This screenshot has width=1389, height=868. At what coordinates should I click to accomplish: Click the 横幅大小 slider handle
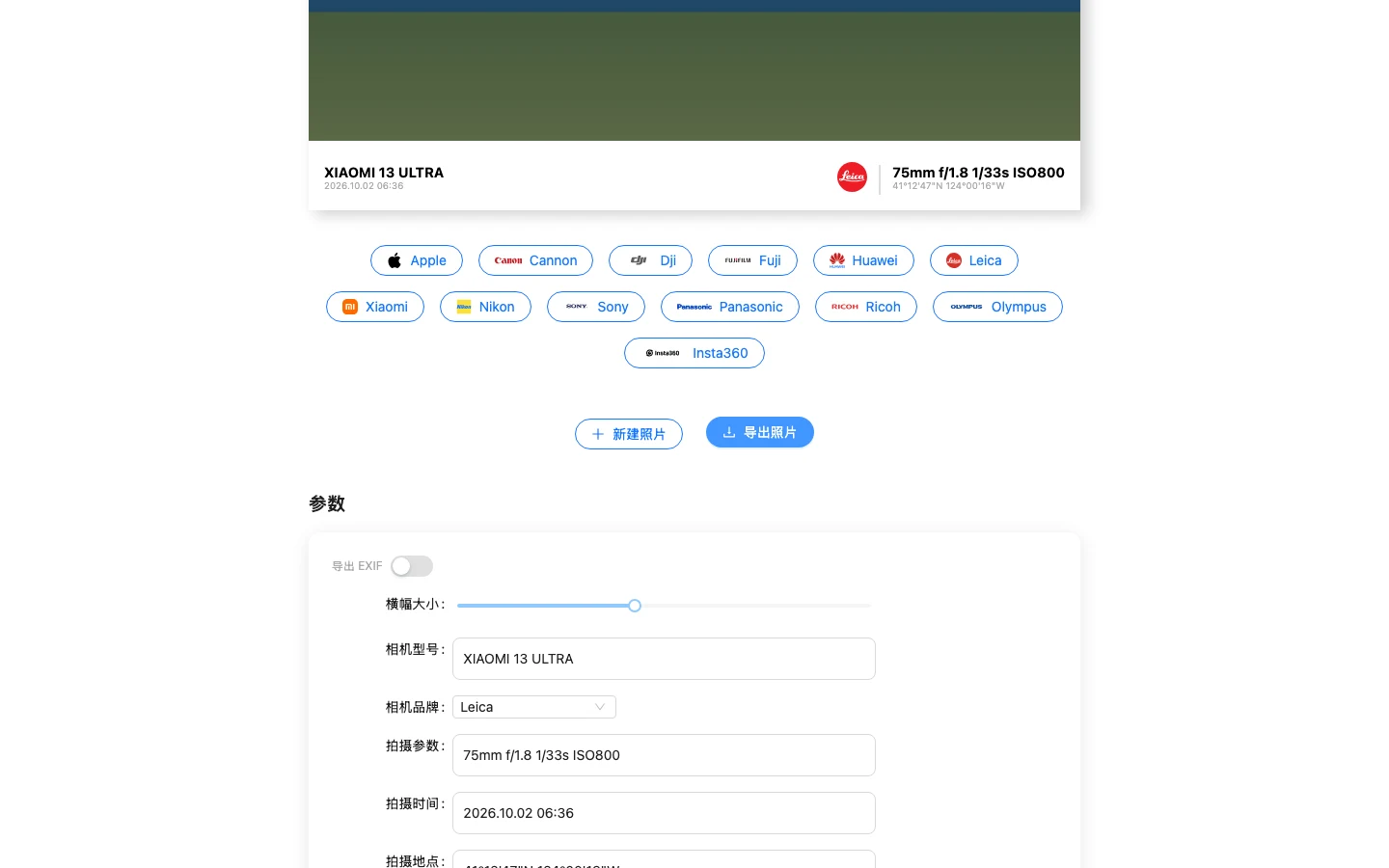[x=635, y=606]
